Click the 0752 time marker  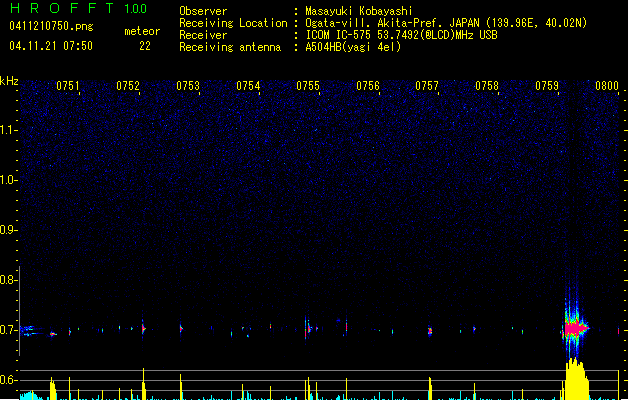click(128, 86)
